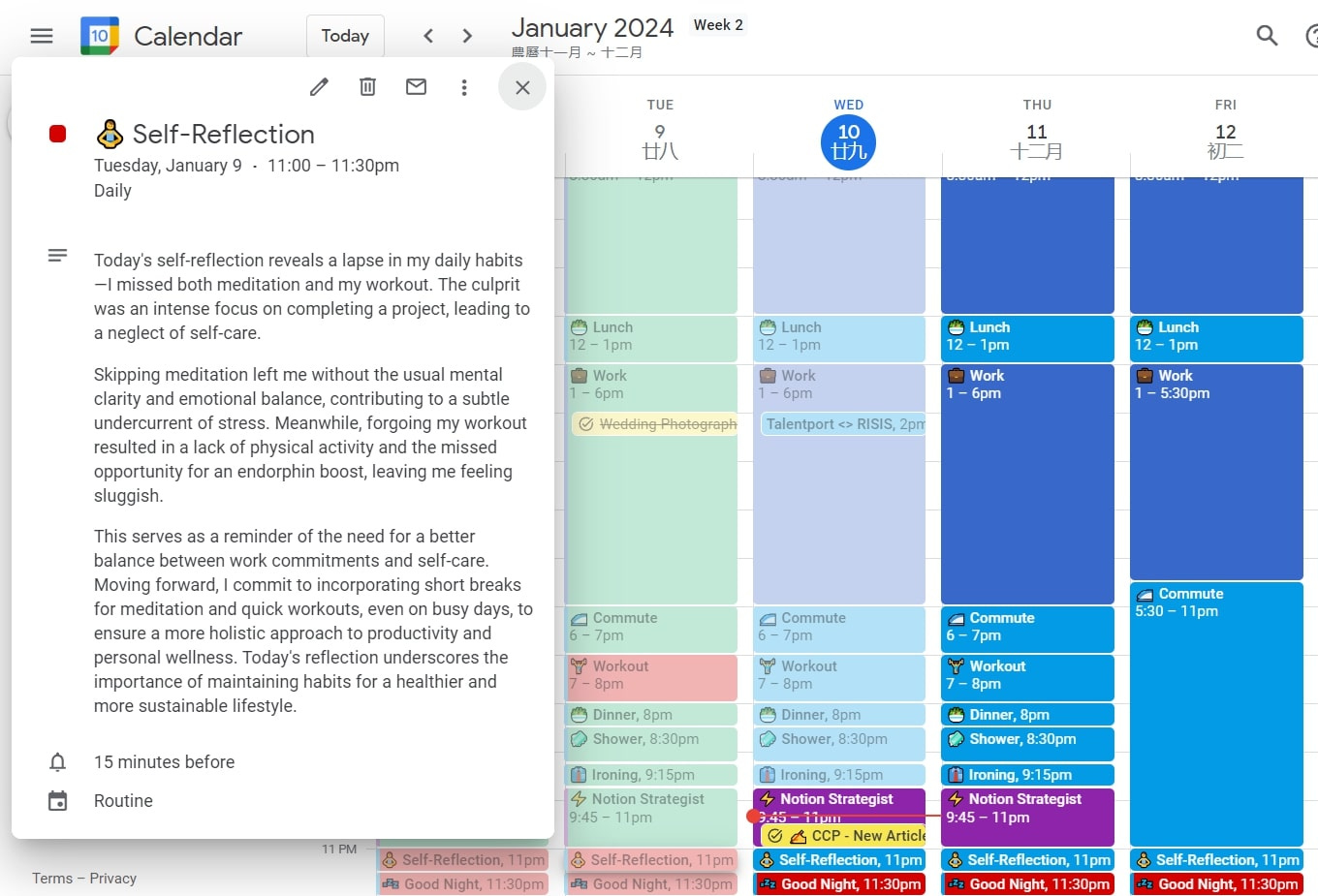Screen dimensions: 1318x896
Task: Uncheck the CCP - New Article task
Action: pyautogui.click(x=775, y=834)
